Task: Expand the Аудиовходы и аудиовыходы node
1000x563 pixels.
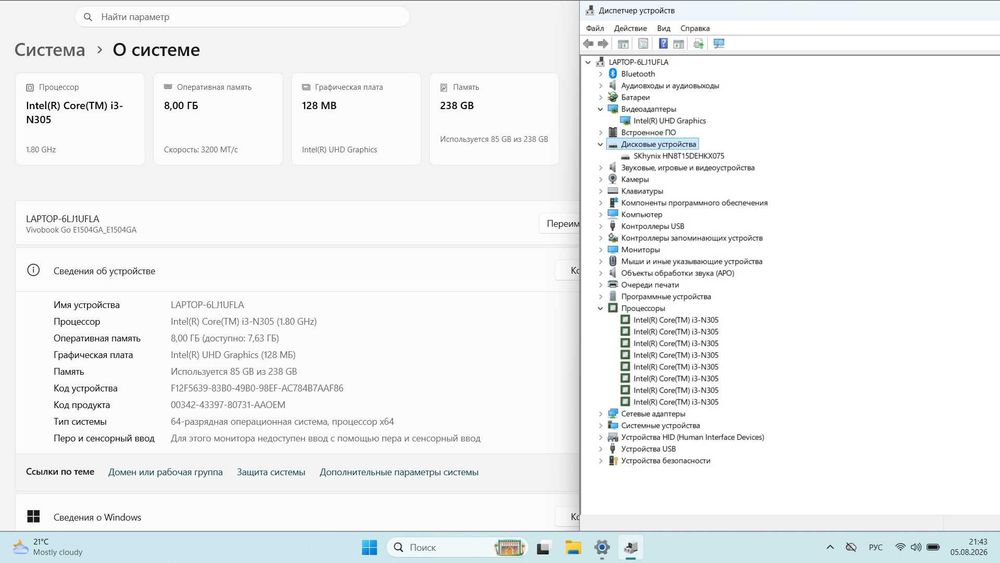Action: point(600,85)
